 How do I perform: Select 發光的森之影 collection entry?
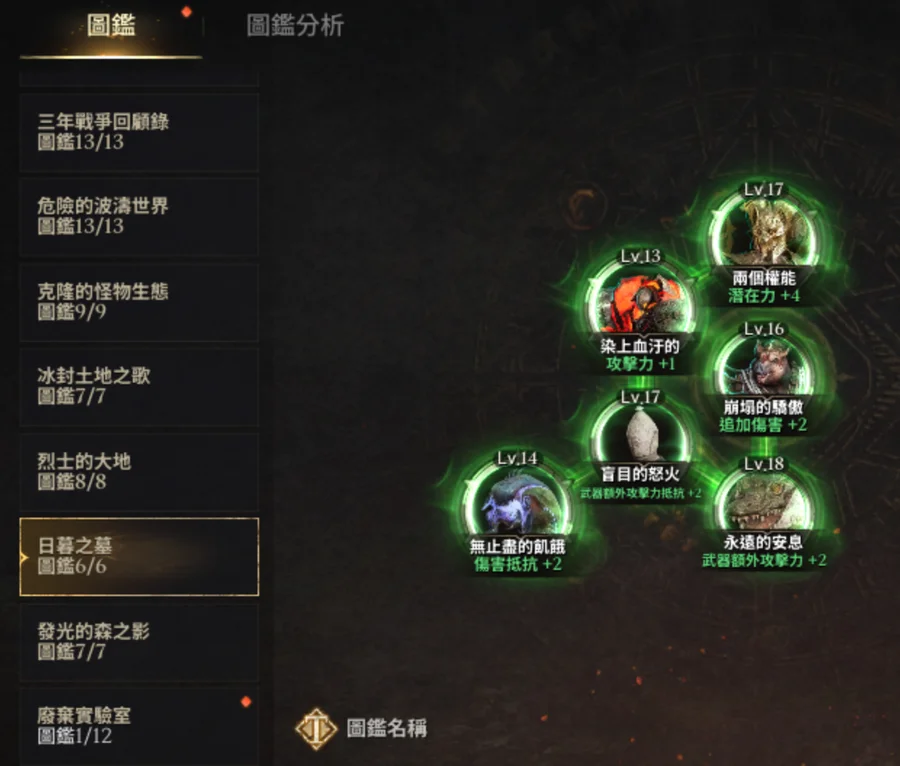tap(139, 641)
